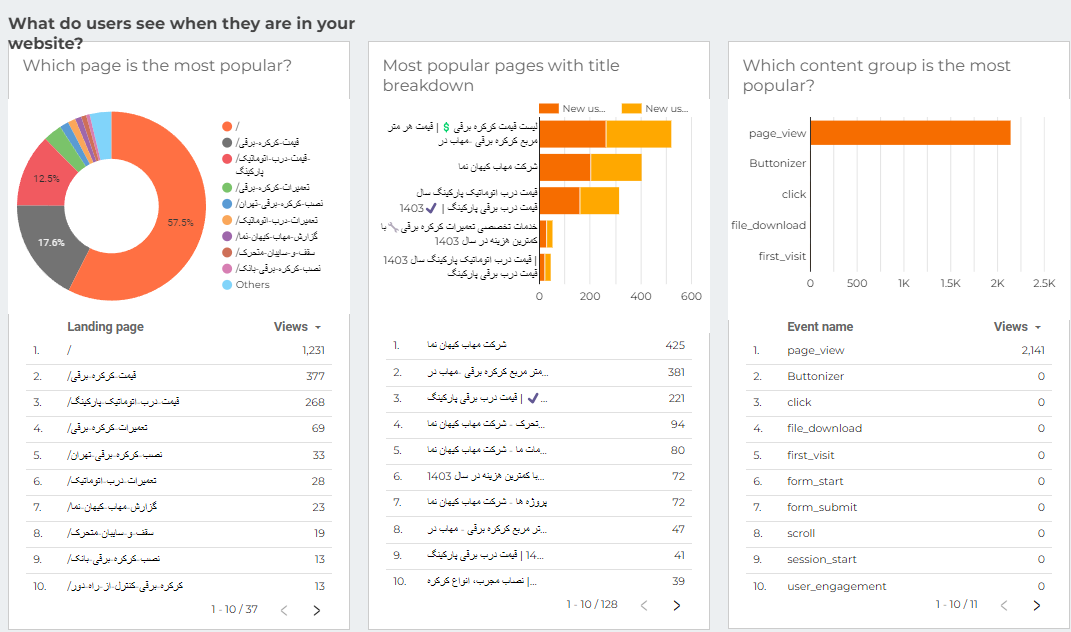Click the Event name column header

820,327
